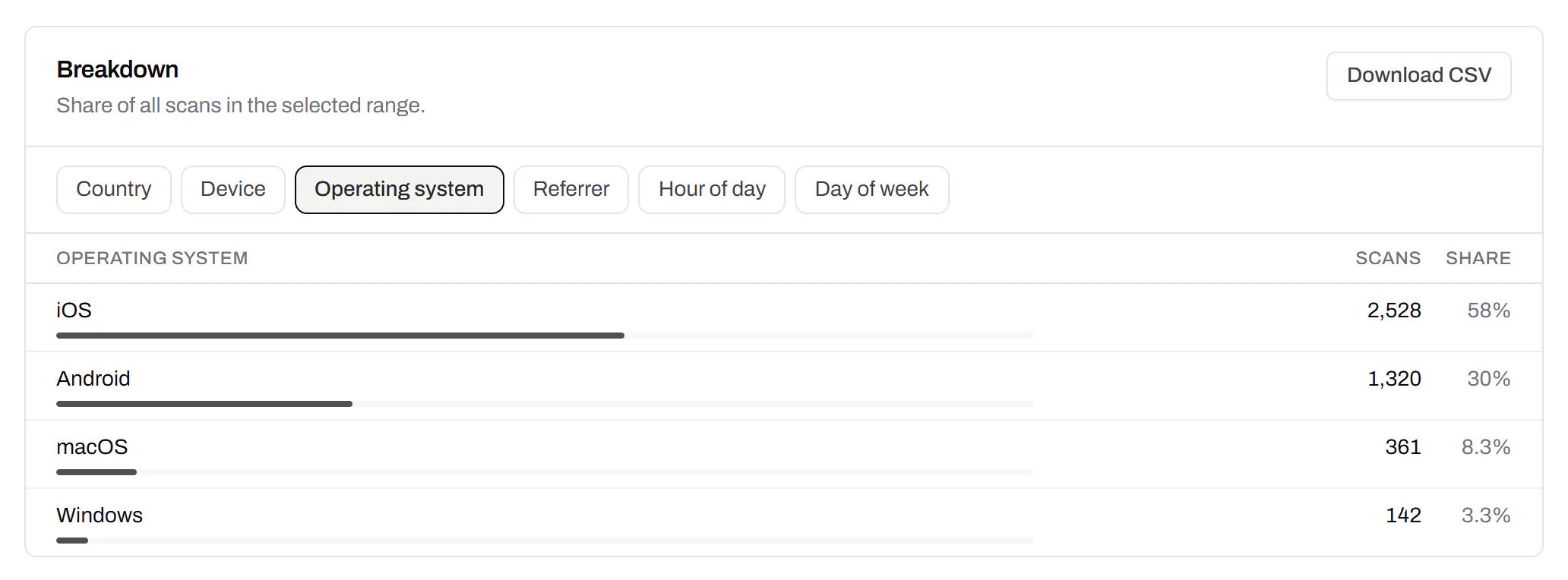Select the Device breakdown tab
Viewport: 1568px width, 580px height.
pos(233,190)
